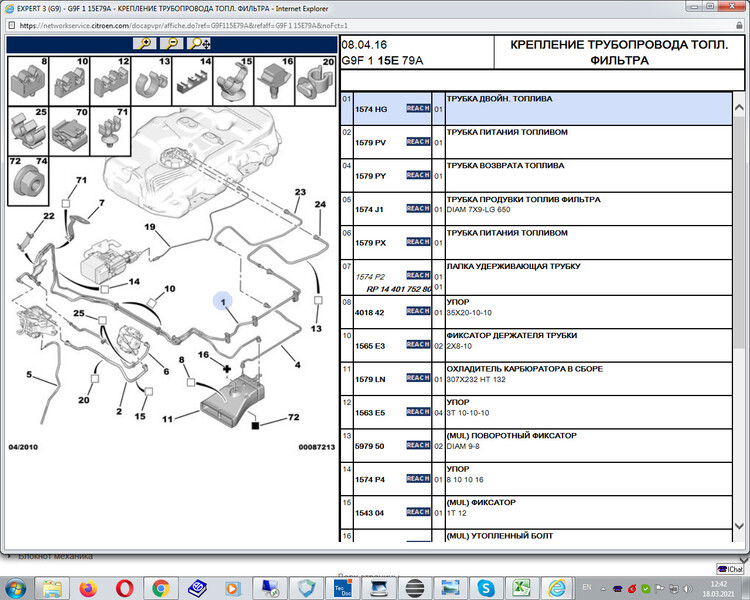Open Opera browser from the taskbar
Image resolution: width=750 pixels, height=600 pixels.
point(125,587)
